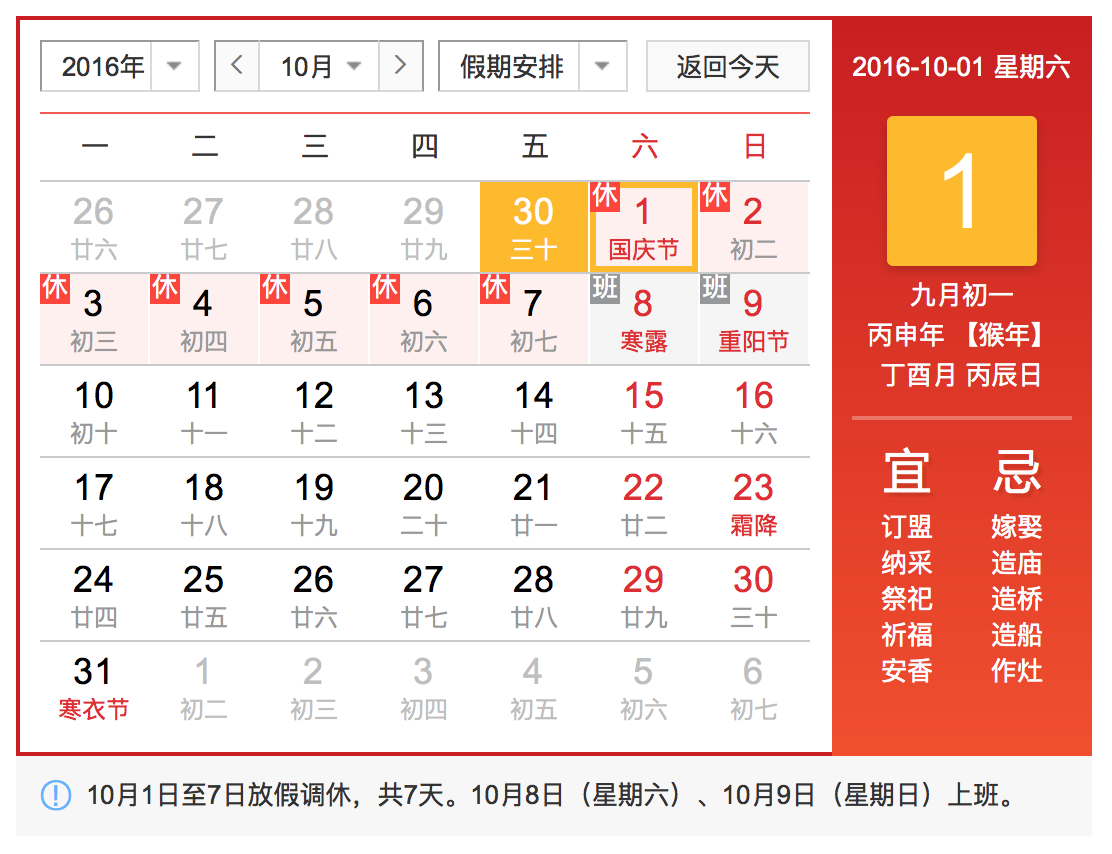This screenshot has width=1112, height=854.
Task: Select October 23 霜降 date
Action: click(x=754, y=504)
